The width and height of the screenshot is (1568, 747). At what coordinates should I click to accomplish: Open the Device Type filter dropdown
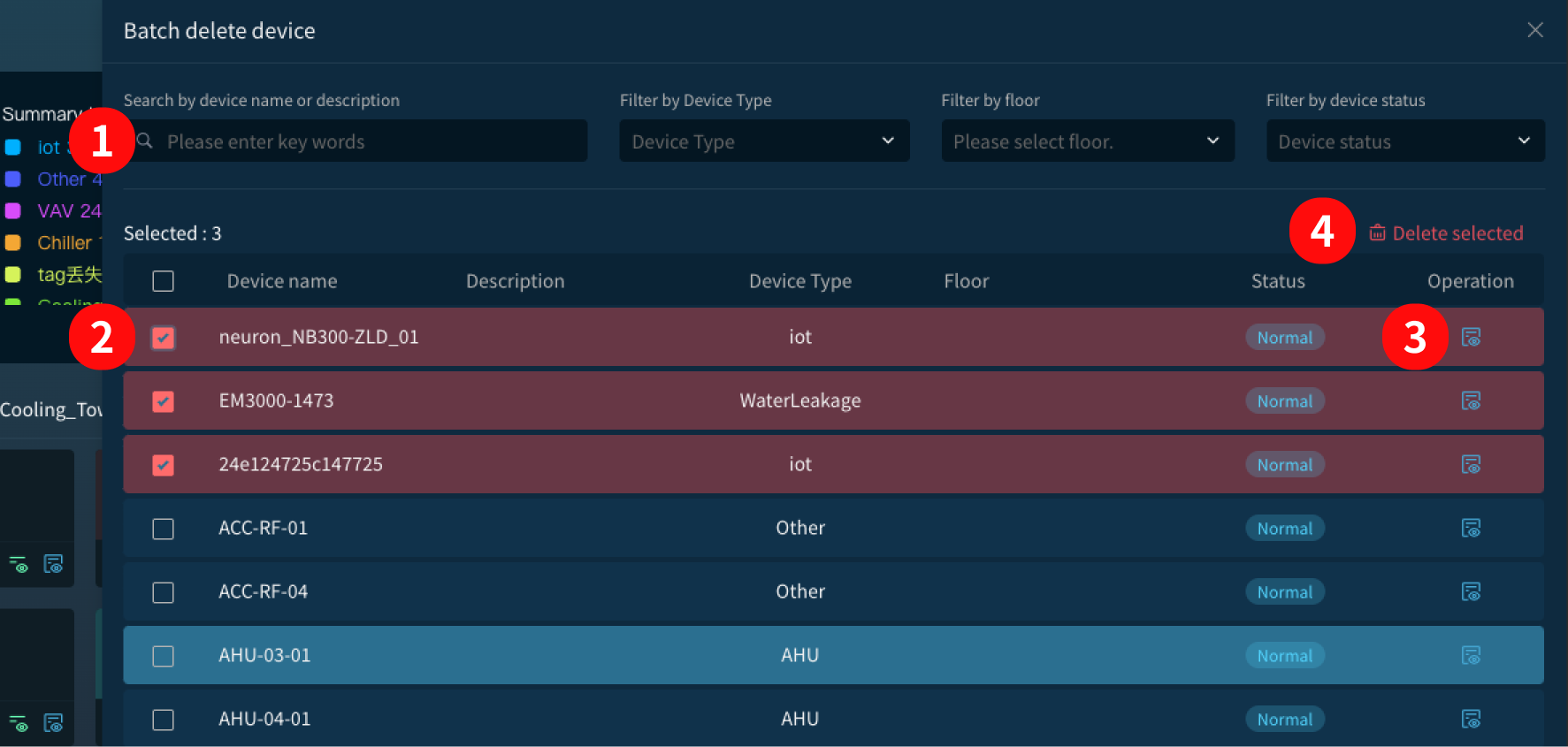pyautogui.click(x=764, y=141)
